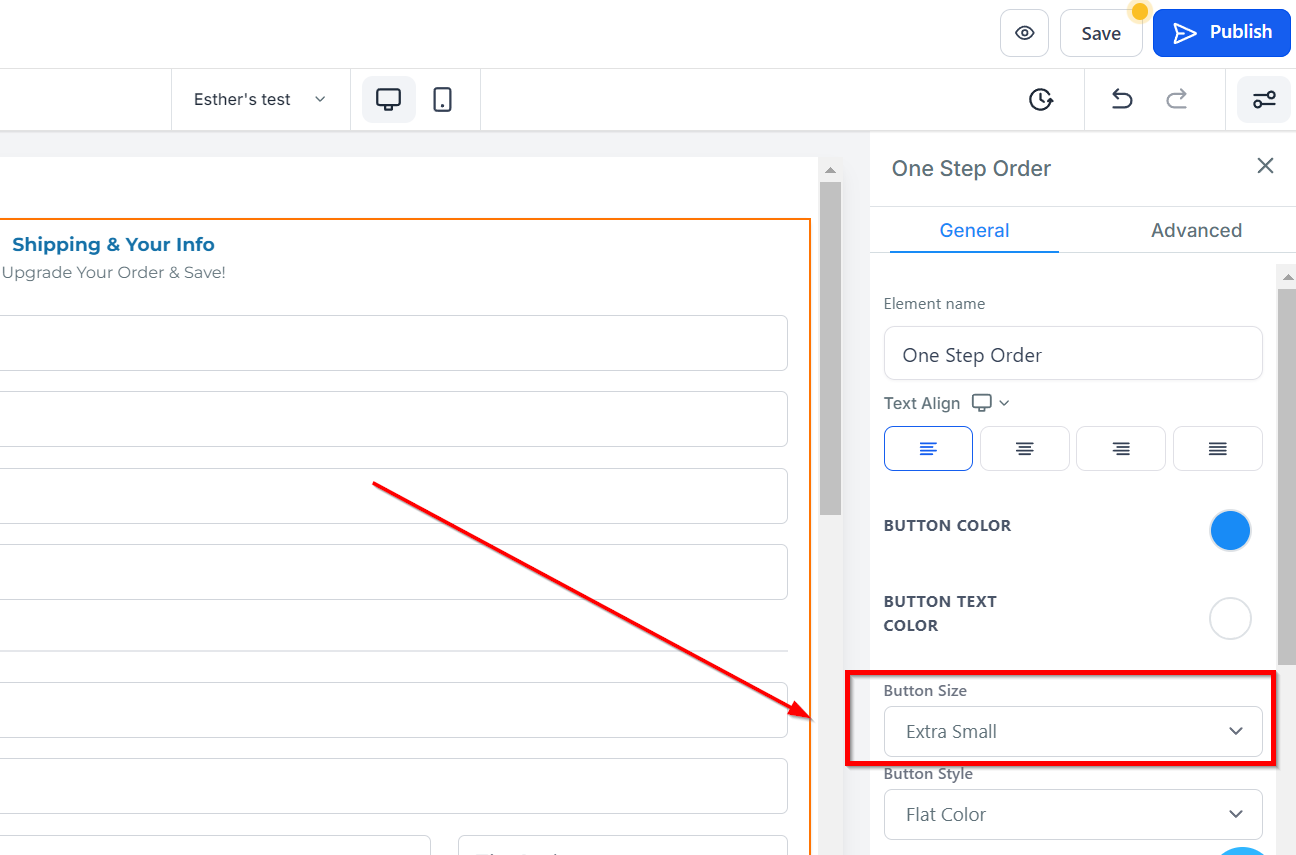This screenshot has width=1296, height=855.
Task: Open version history clock icon
Action: (x=1041, y=99)
